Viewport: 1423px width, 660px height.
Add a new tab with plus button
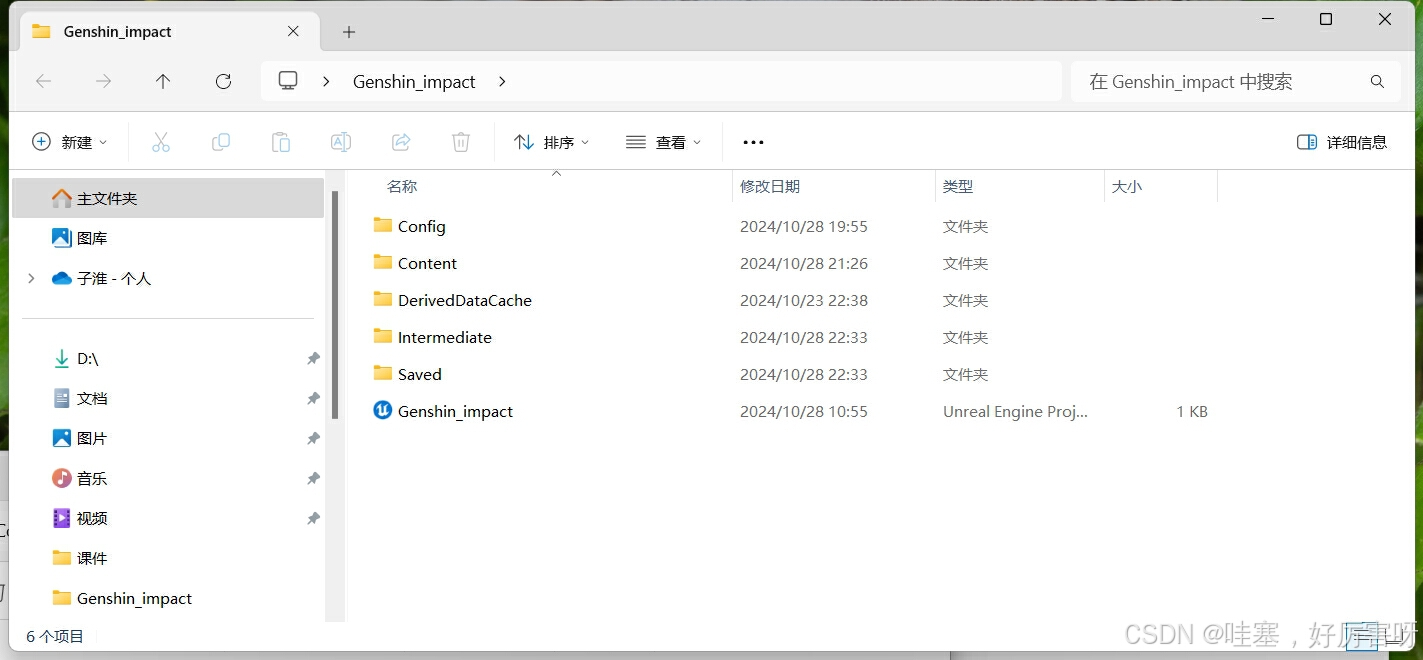coord(349,32)
